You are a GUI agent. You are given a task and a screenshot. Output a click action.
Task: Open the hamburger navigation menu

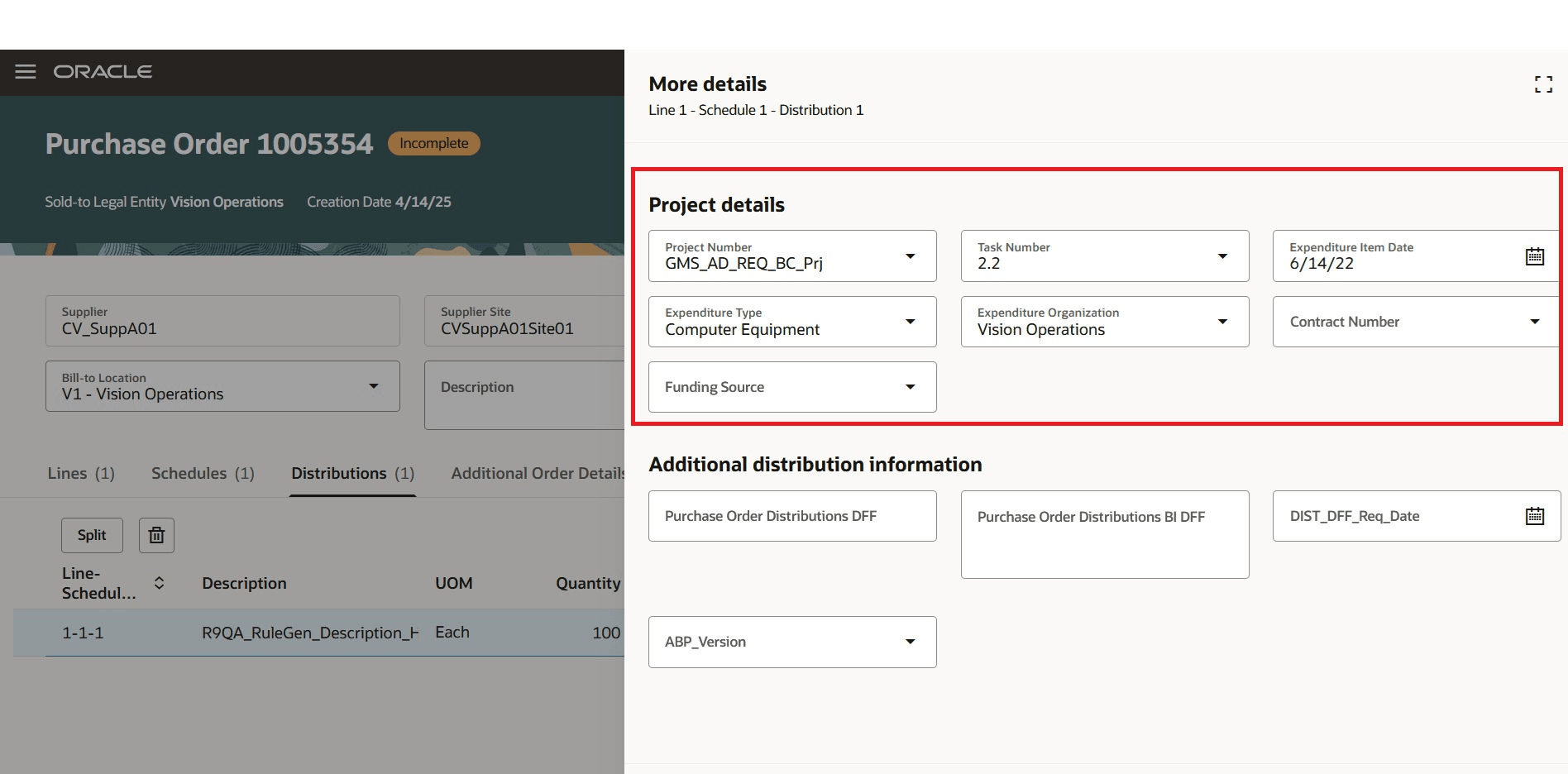pos(26,72)
